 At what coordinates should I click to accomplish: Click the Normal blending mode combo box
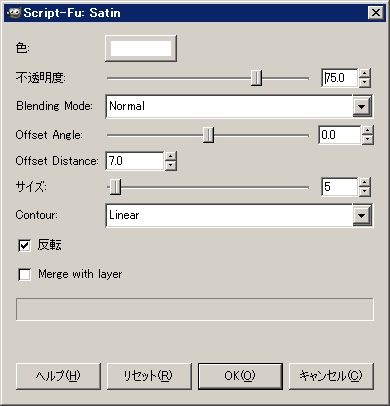(x=239, y=107)
